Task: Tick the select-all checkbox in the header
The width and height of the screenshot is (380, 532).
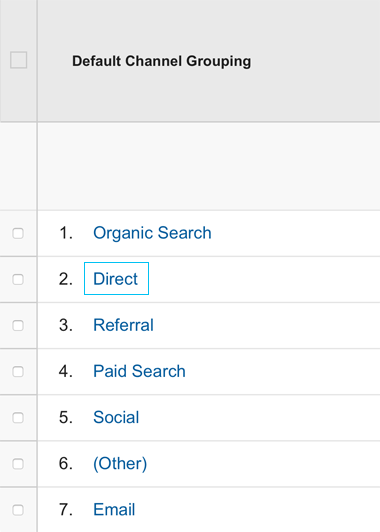Action: (18, 60)
